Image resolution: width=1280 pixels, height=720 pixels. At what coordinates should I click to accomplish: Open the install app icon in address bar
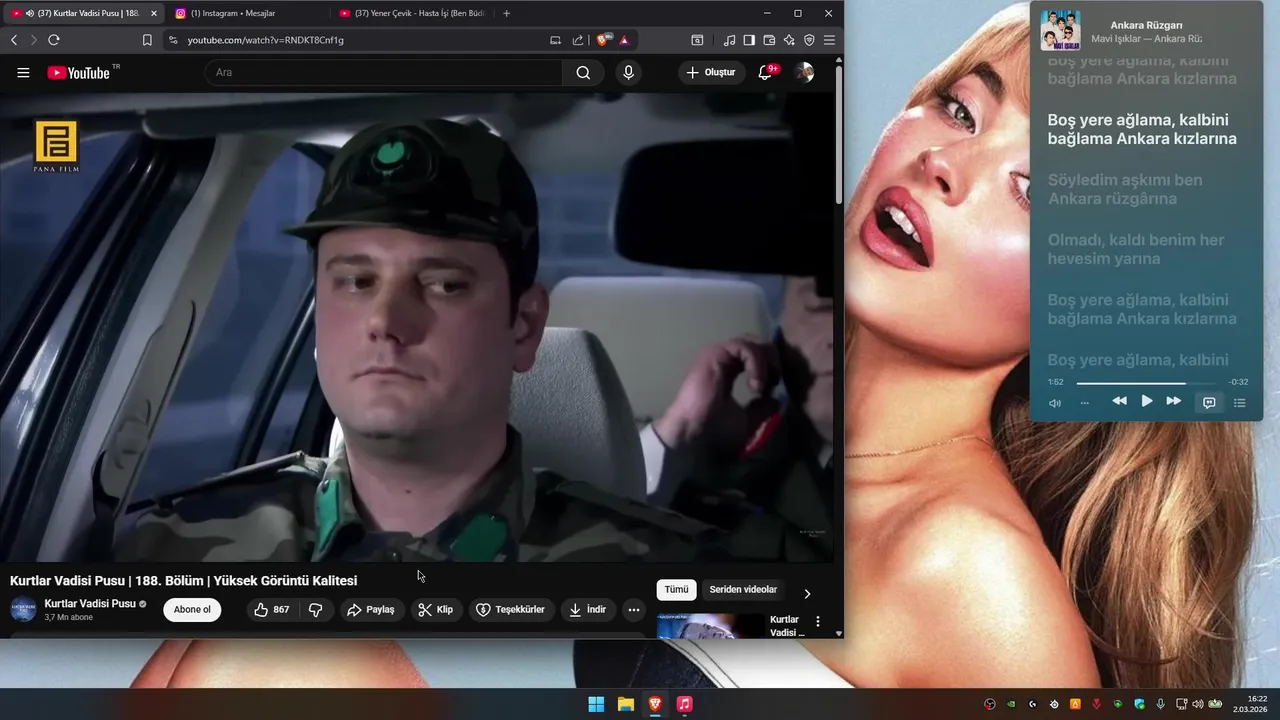pyautogui.click(x=556, y=40)
